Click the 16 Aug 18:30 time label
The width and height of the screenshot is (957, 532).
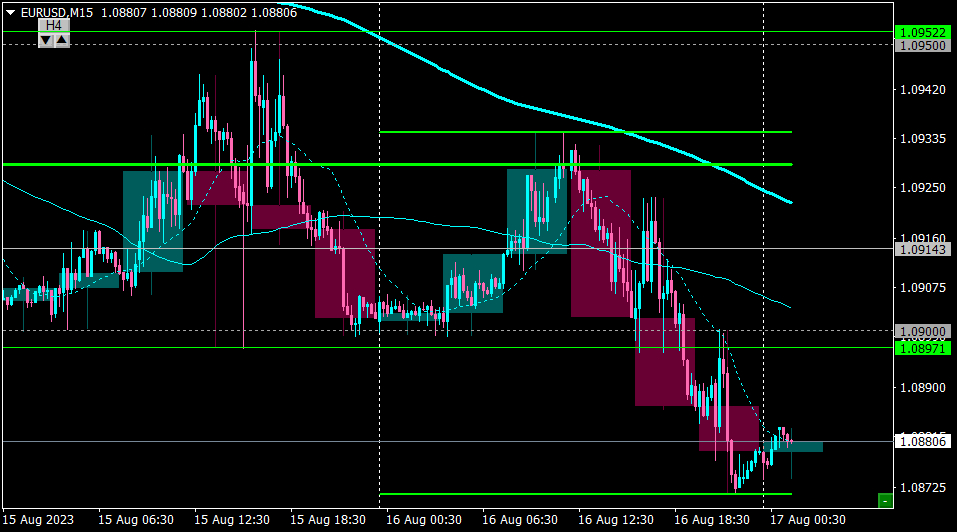click(x=712, y=520)
